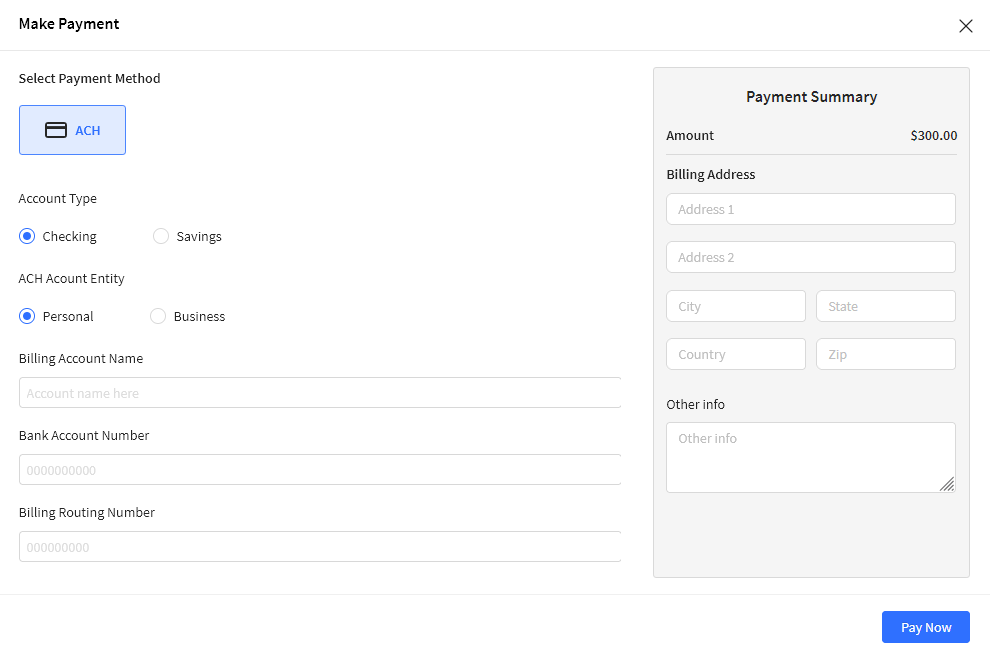Choose the Savings account type
The image size is (990, 656).
(161, 236)
